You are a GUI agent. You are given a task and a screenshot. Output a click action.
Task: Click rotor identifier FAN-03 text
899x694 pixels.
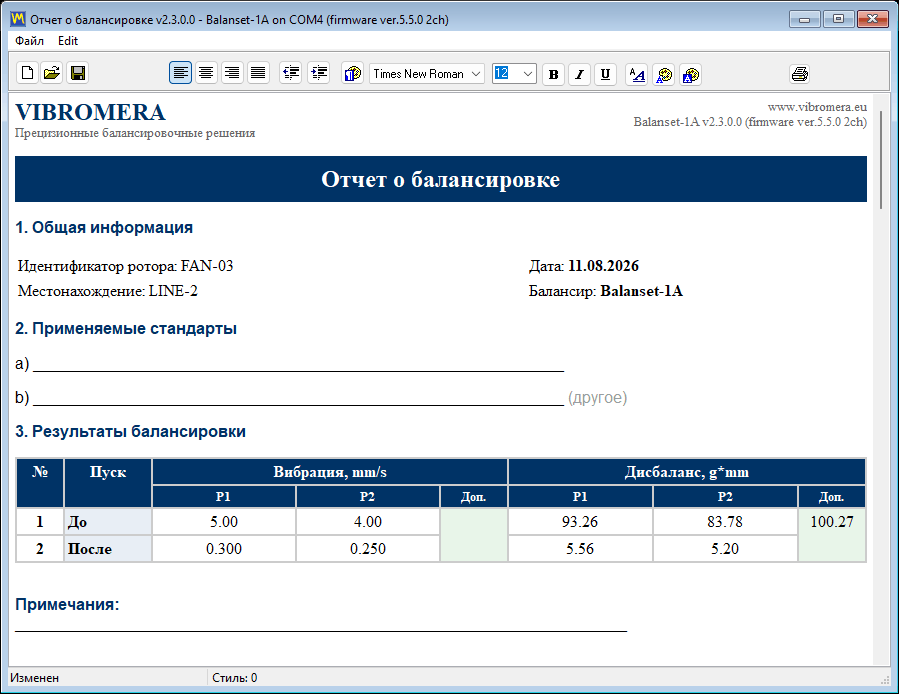(206, 266)
